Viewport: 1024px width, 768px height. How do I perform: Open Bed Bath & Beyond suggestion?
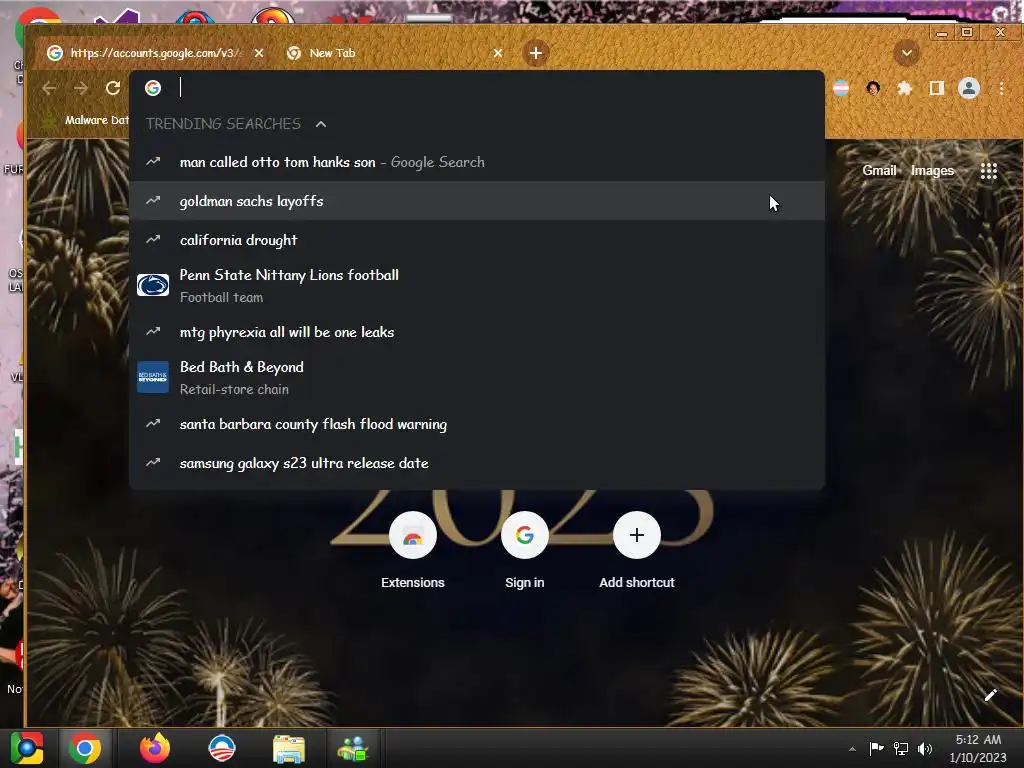[477, 377]
